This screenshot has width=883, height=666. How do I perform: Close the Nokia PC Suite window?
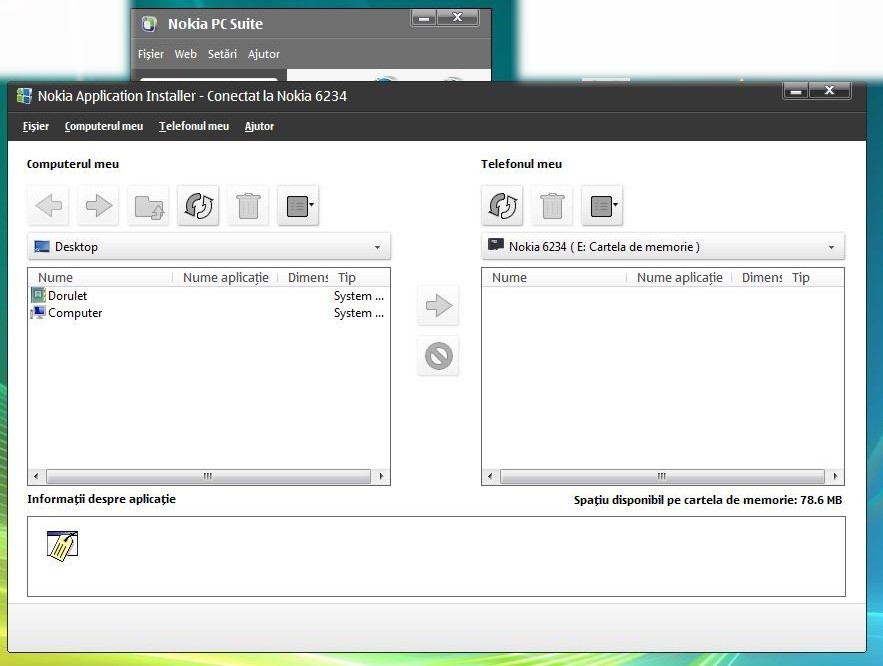tap(458, 18)
